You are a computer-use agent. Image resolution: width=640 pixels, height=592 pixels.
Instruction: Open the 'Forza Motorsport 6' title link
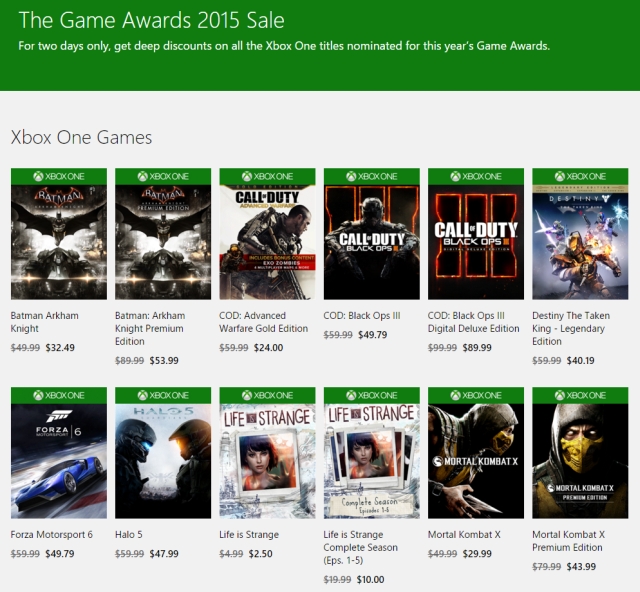52,534
